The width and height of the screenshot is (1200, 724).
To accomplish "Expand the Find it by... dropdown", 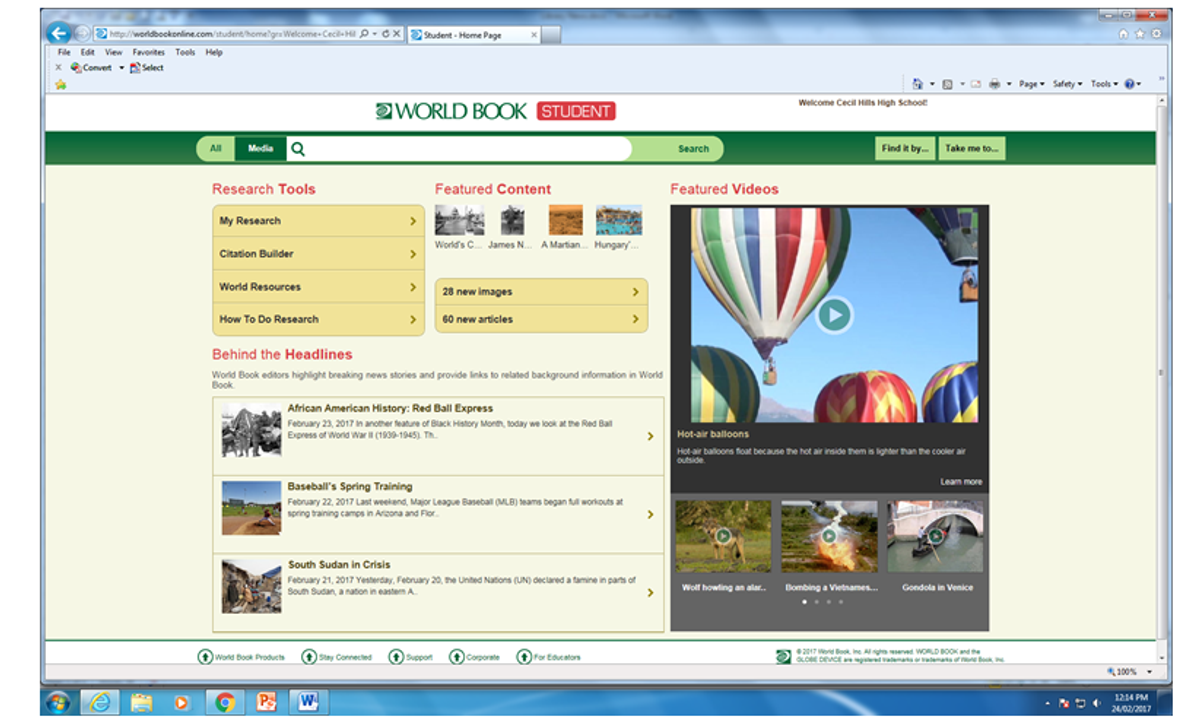I will [x=905, y=149].
